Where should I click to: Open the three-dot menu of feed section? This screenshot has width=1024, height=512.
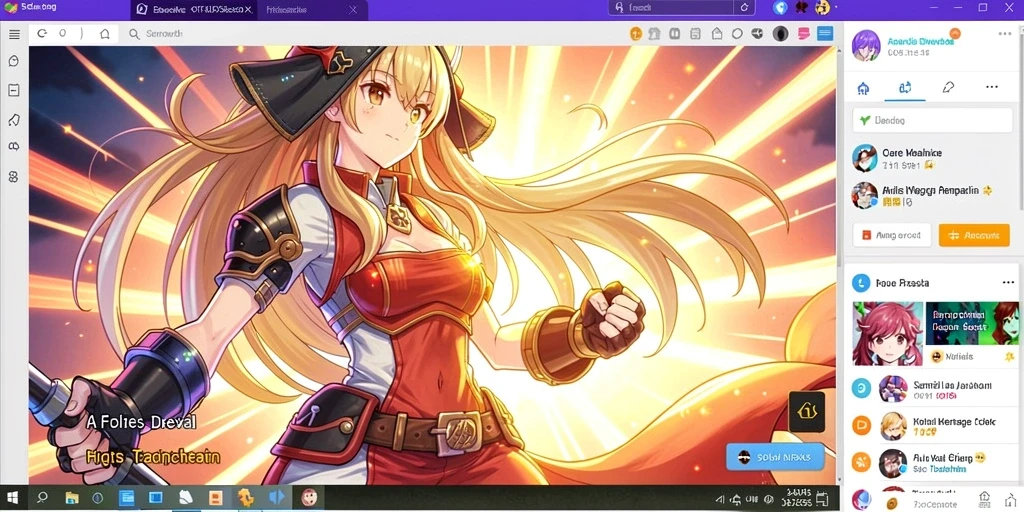point(1008,282)
